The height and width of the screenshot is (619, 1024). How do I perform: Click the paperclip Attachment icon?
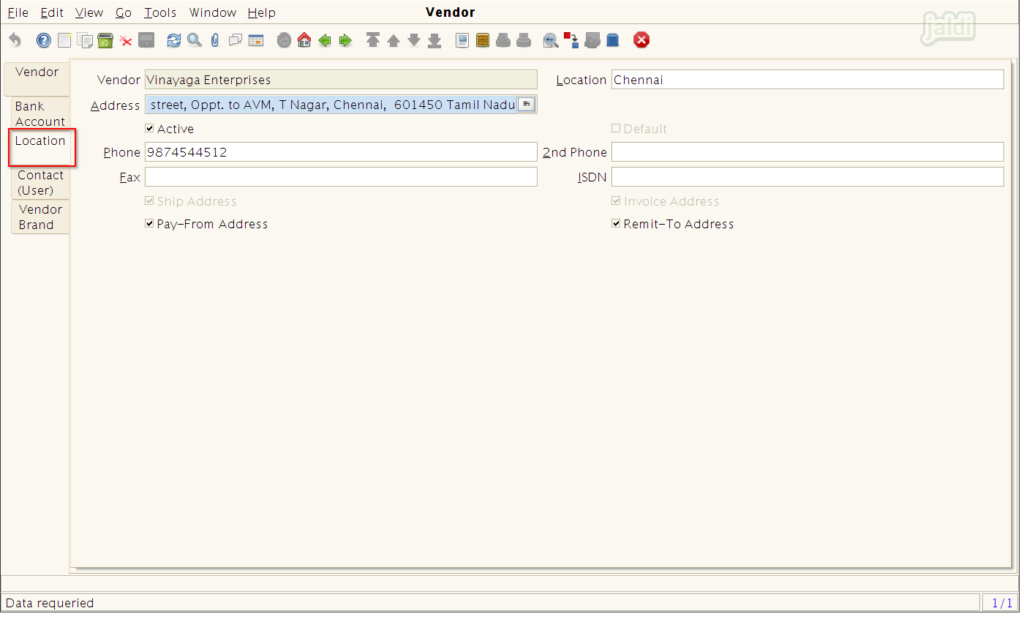click(x=214, y=41)
